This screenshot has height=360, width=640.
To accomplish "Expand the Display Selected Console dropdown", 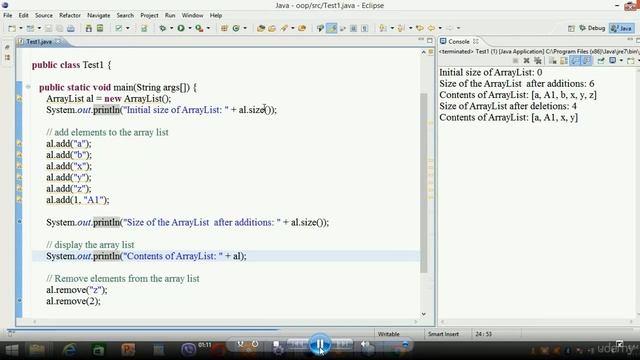I will pos(621,61).
